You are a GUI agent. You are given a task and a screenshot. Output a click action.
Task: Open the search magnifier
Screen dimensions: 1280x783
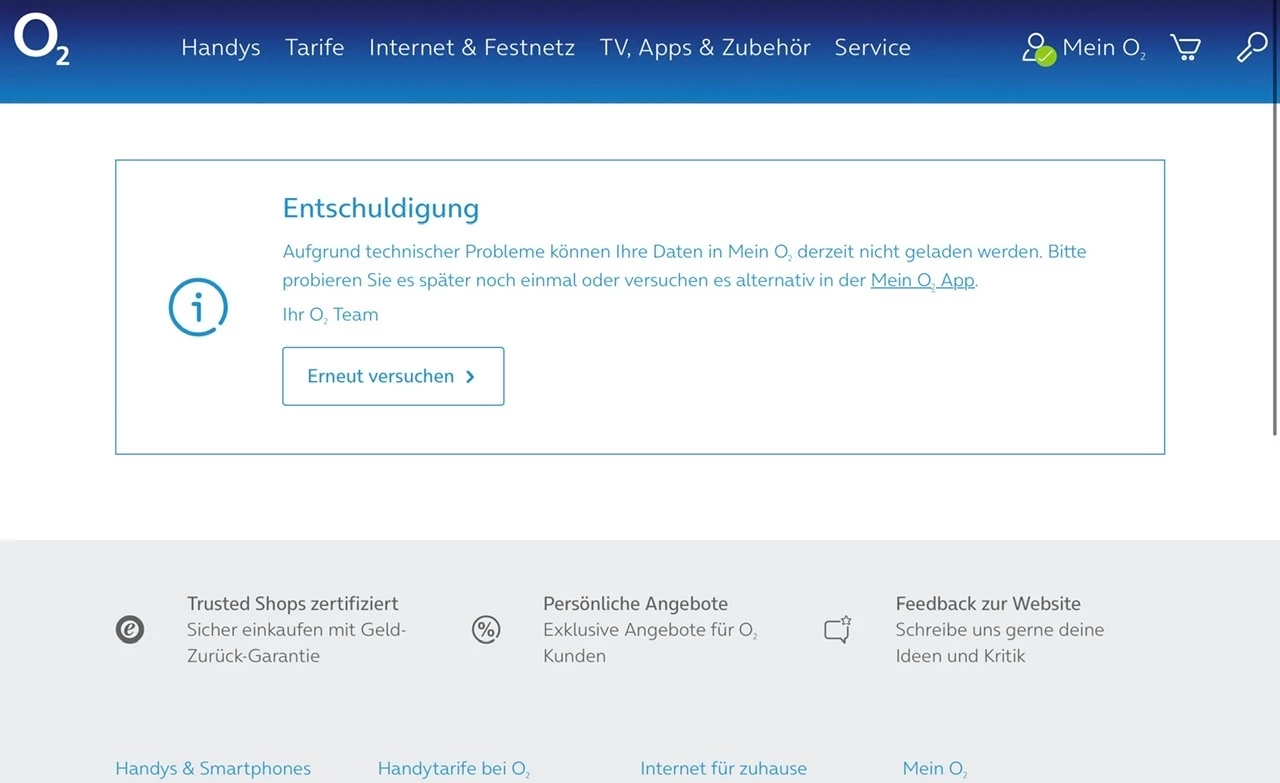click(1252, 47)
